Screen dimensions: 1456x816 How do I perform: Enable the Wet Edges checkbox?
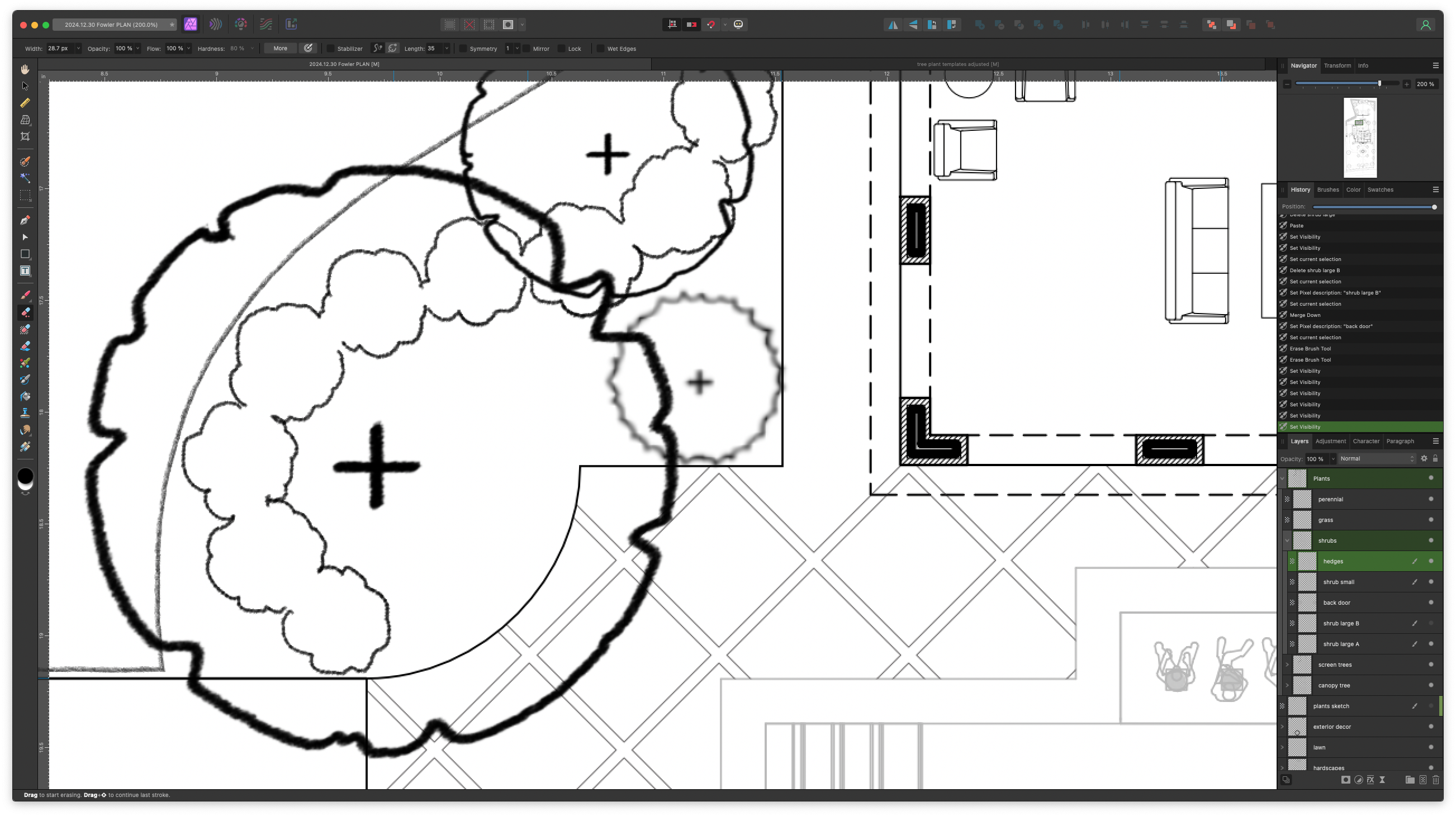600,49
